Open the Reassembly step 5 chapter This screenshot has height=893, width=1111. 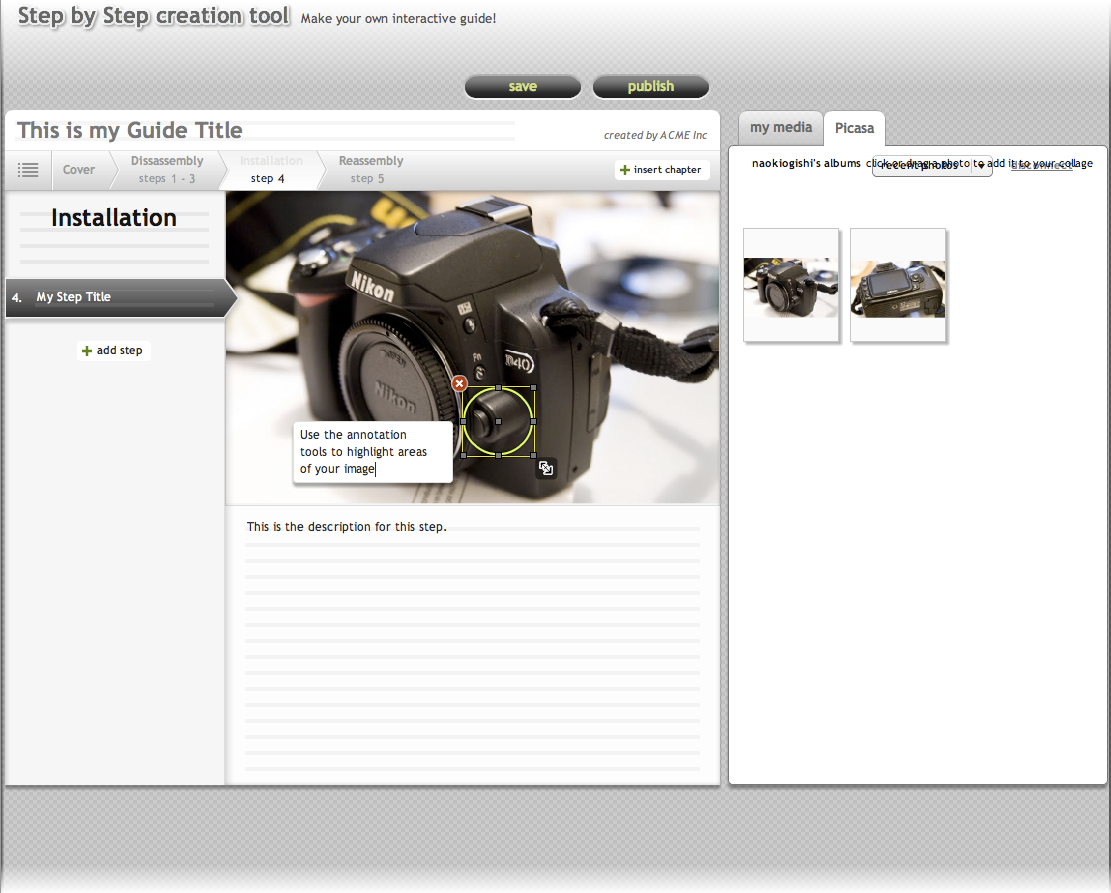(371, 170)
